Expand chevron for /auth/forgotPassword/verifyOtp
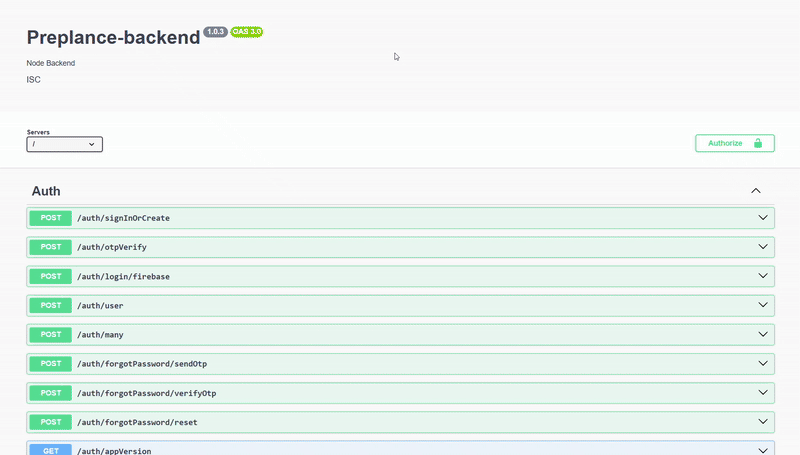Viewport: 800px width, 455px height. (763, 393)
